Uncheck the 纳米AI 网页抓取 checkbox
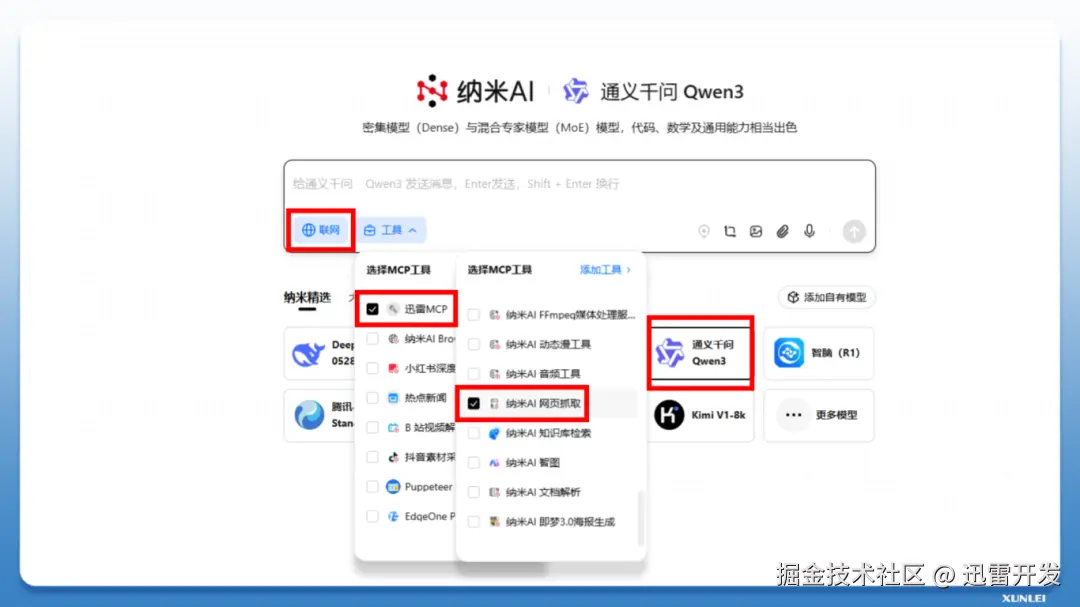 [x=474, y=404]
